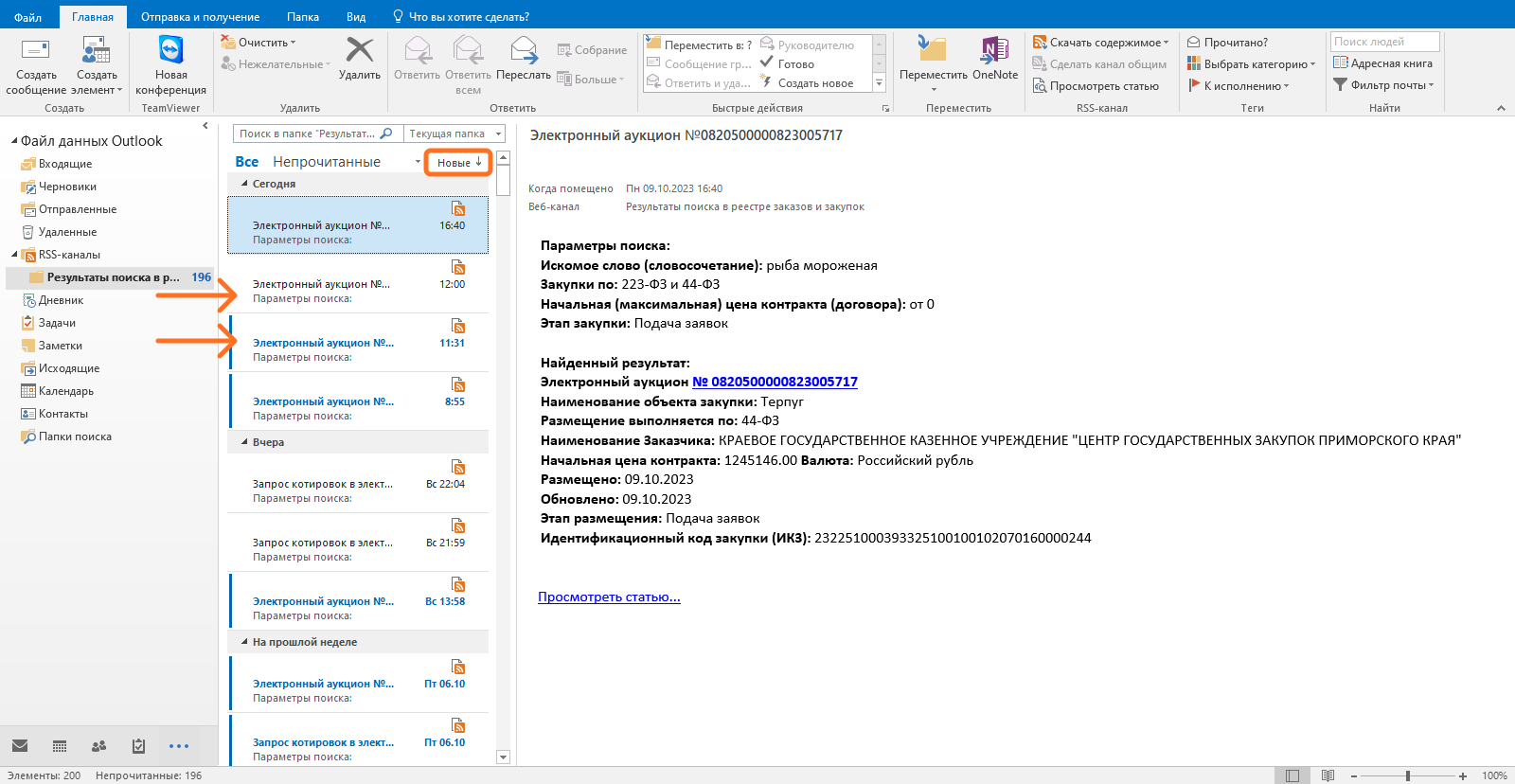Show all items filter
This screenshot has height=784, width=1515.
pos(246,162)
